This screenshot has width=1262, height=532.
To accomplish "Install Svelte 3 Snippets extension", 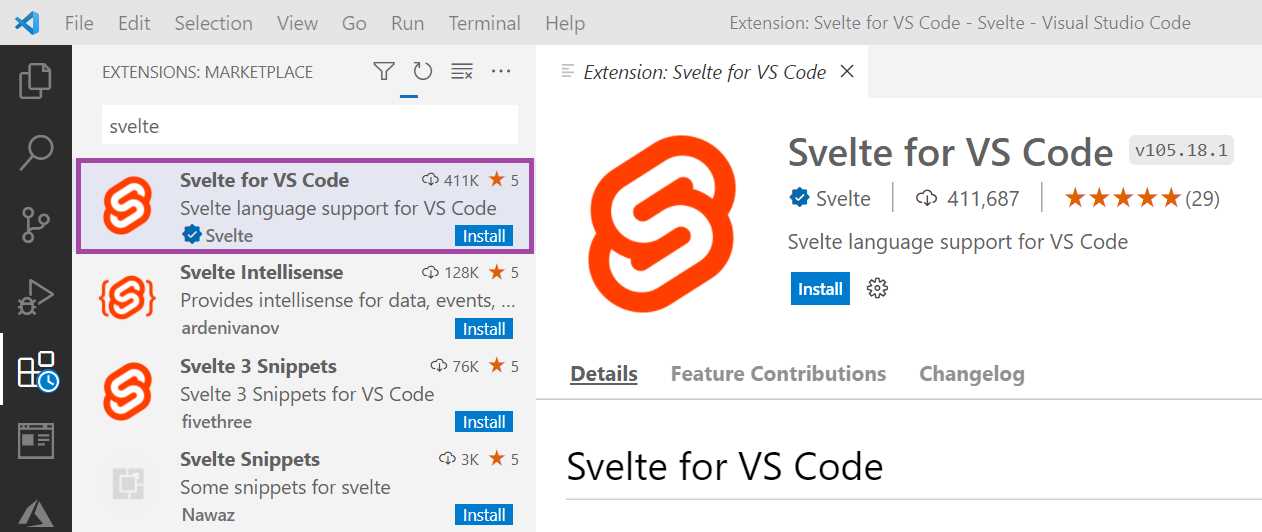I will coord(484,422).
